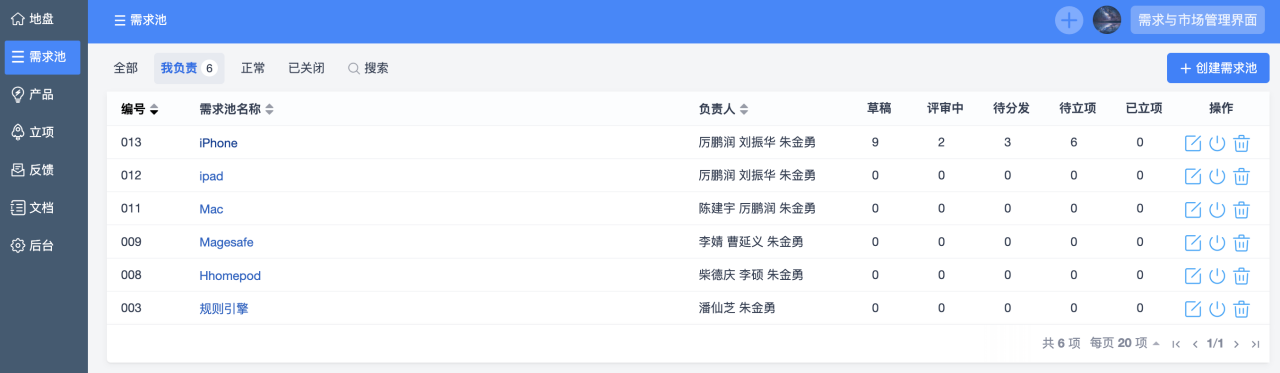Image resolution: width=1280 pixels, height=373 pixels.
Task: Select the 全部 filter tab
Action: point(126,68)
